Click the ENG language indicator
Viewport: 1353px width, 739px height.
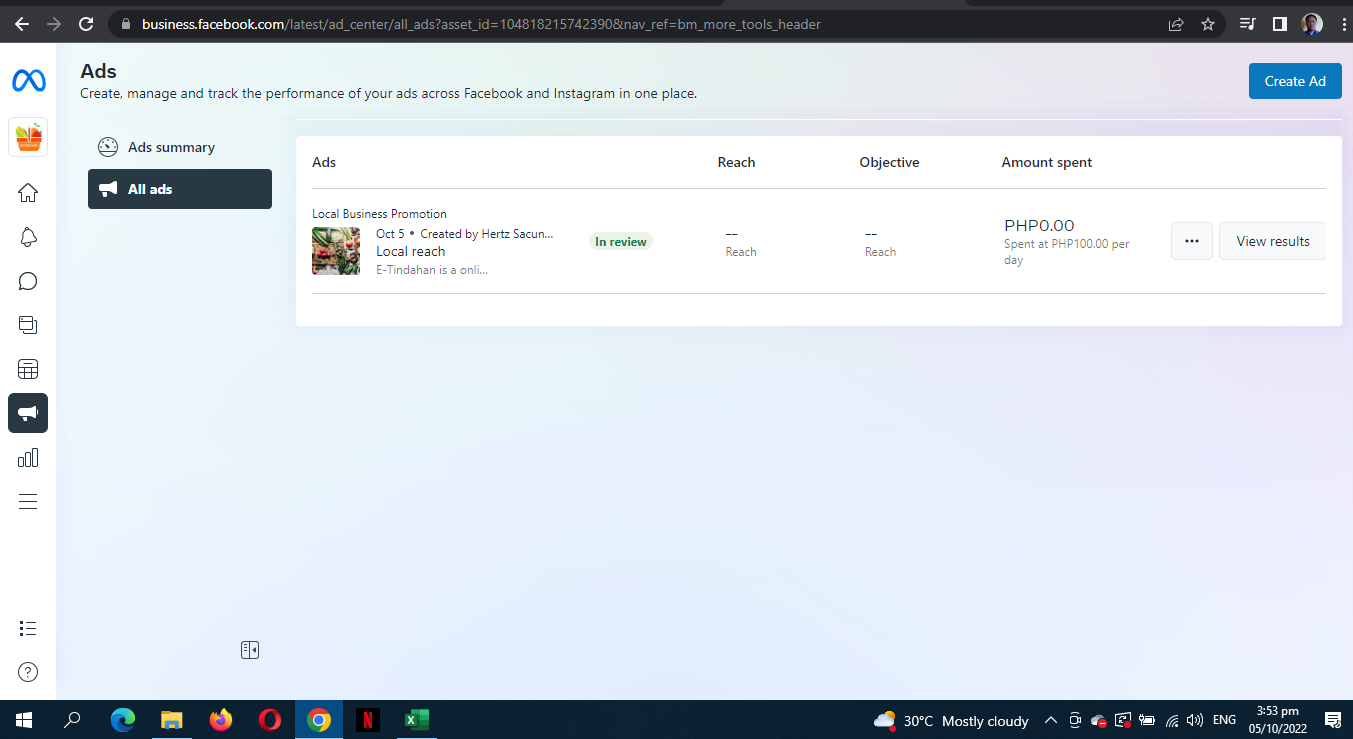click(1224, 720)
